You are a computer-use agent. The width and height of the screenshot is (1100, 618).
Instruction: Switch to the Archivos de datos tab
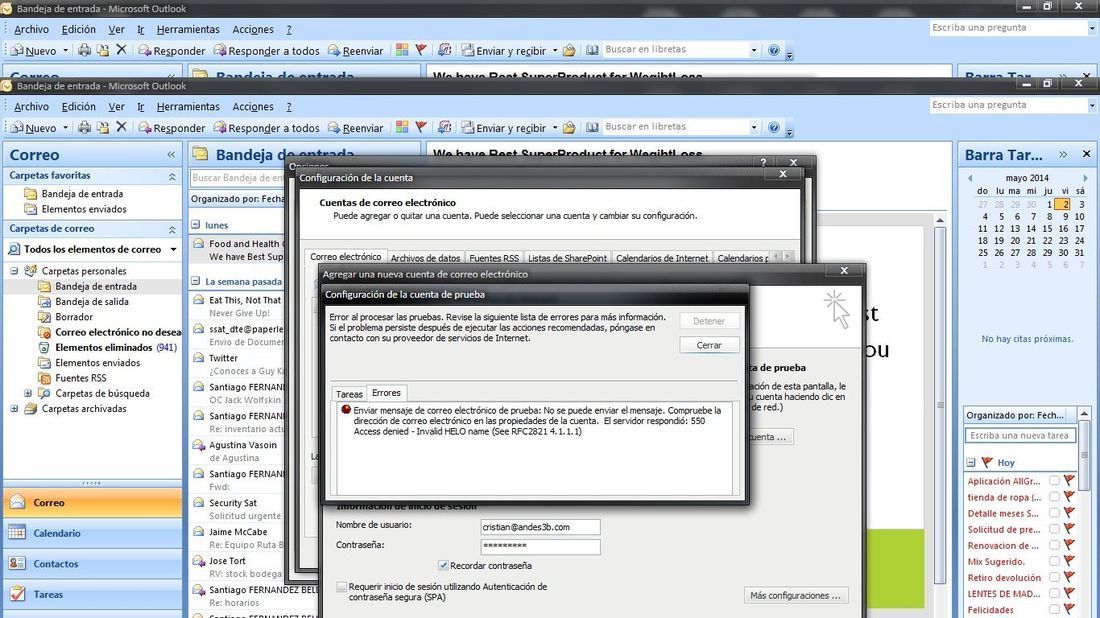[425, 258]
